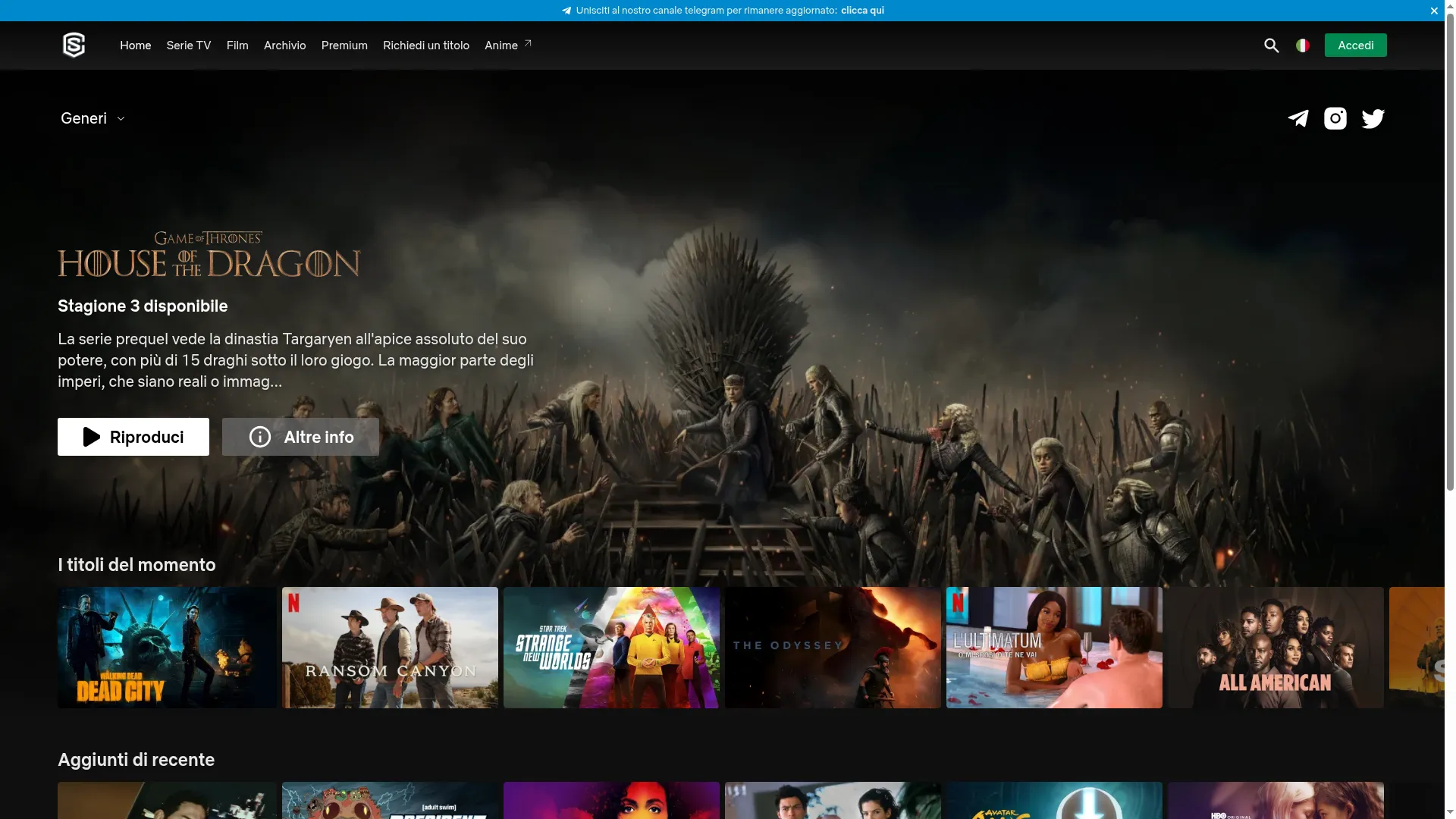Open the adult swim thumbnail in Aggiunti di recente
Screen dimensions: 1456x819
(390, 801)
